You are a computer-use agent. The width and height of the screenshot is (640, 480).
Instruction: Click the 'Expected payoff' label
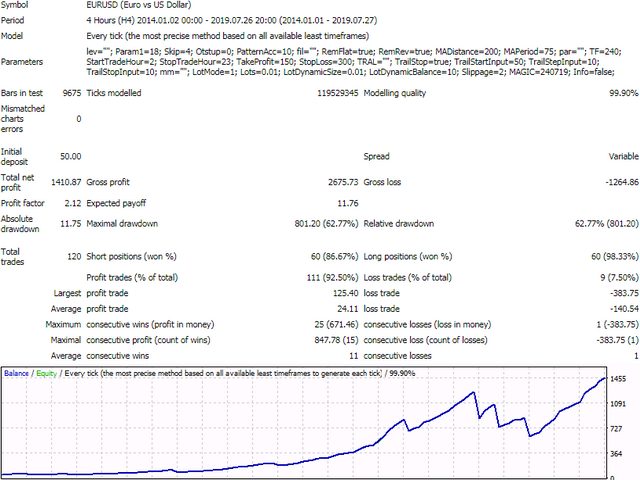click(x=116, y=203)
